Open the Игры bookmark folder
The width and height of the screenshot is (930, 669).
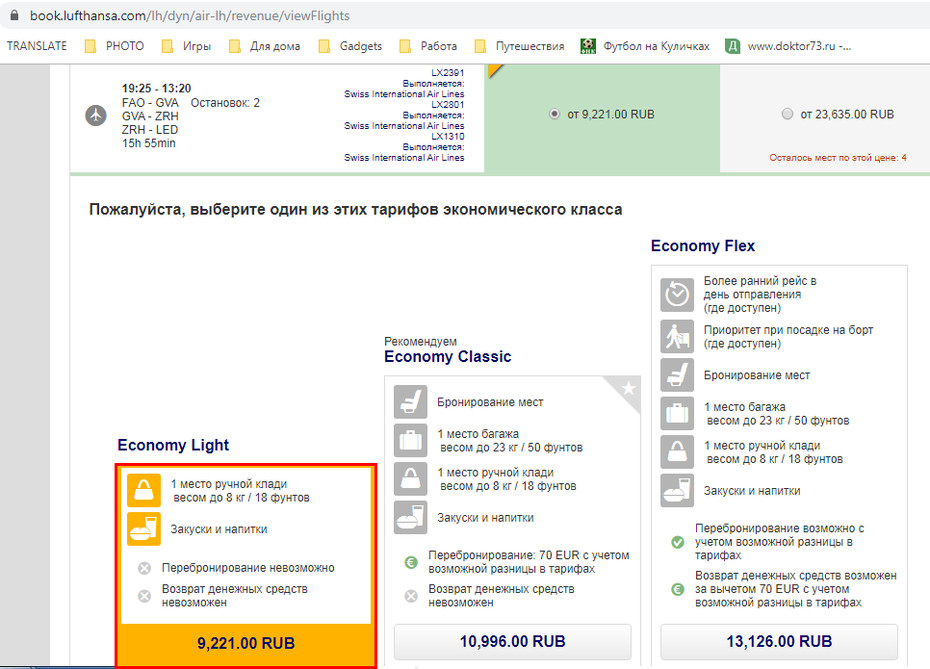coord(186,46)
